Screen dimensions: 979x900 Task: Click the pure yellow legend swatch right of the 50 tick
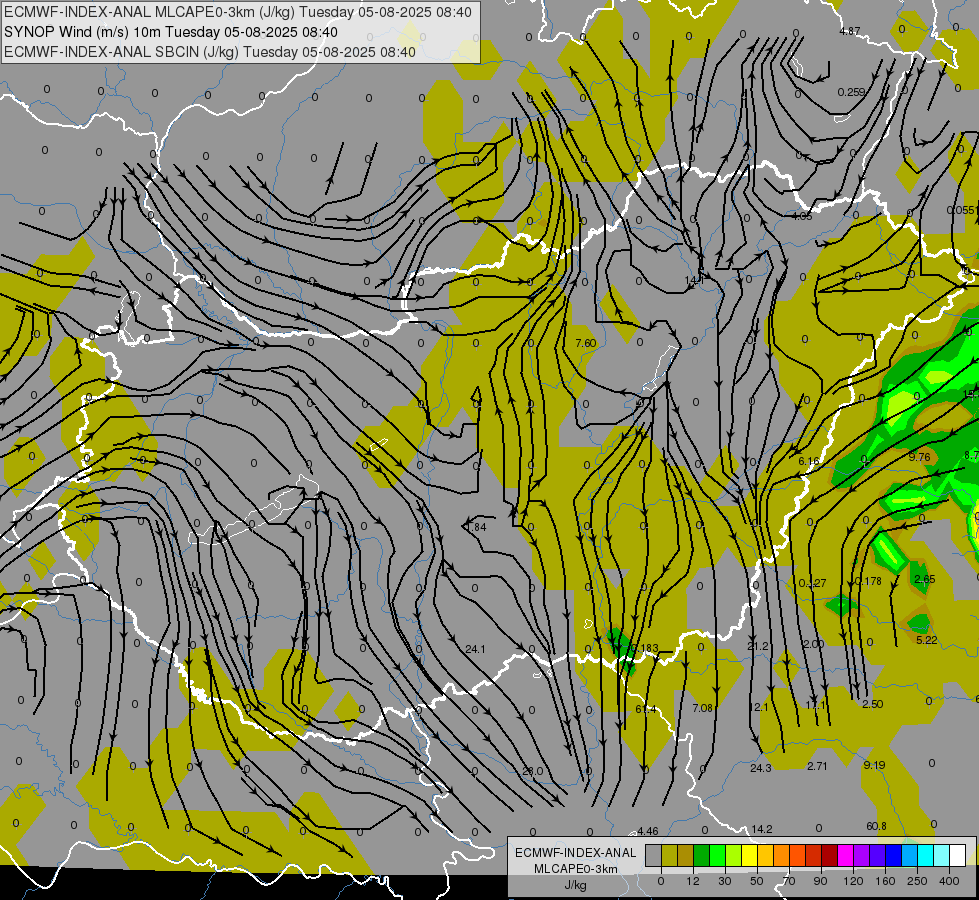(x=749, y=855)
